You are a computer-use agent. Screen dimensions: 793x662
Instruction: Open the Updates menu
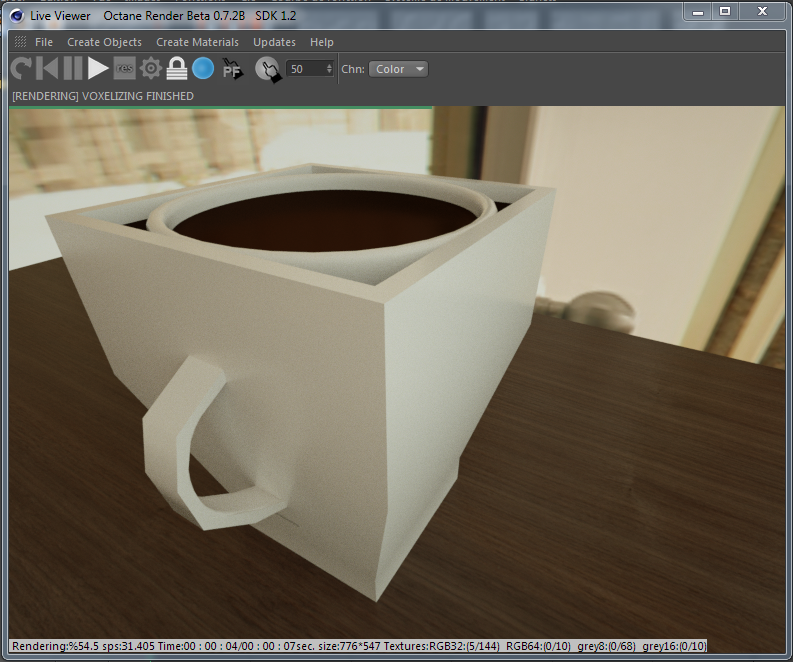tap(274, 42)
